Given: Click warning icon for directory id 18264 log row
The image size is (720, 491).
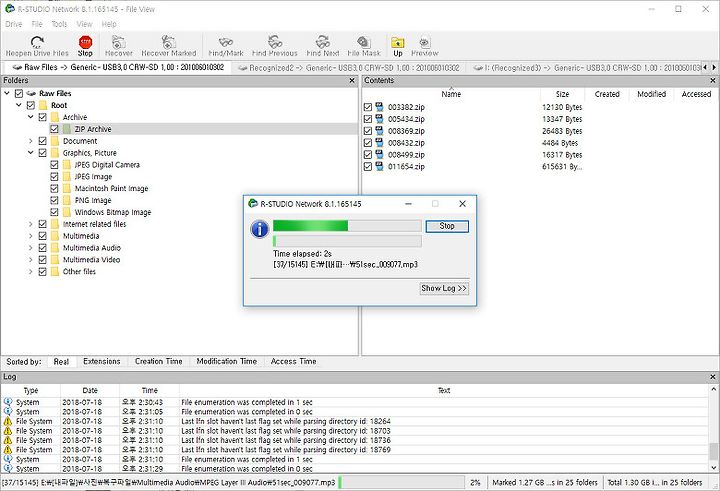Looking at the screenshot, I should (8, 421).
